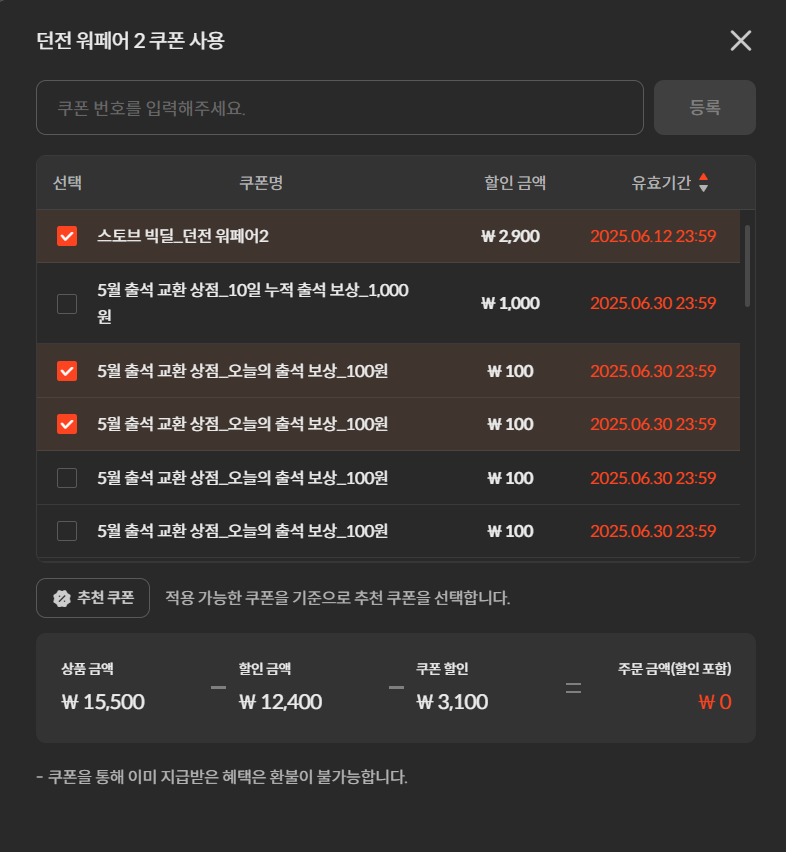Click the 쿠폰명 column header

(x=261, y=183)
